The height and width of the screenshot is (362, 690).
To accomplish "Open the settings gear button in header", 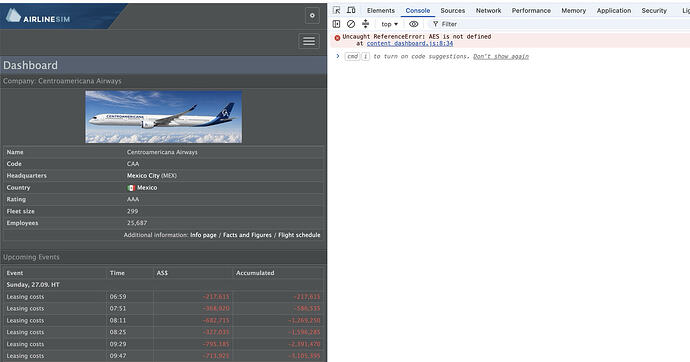I will 312,16.
